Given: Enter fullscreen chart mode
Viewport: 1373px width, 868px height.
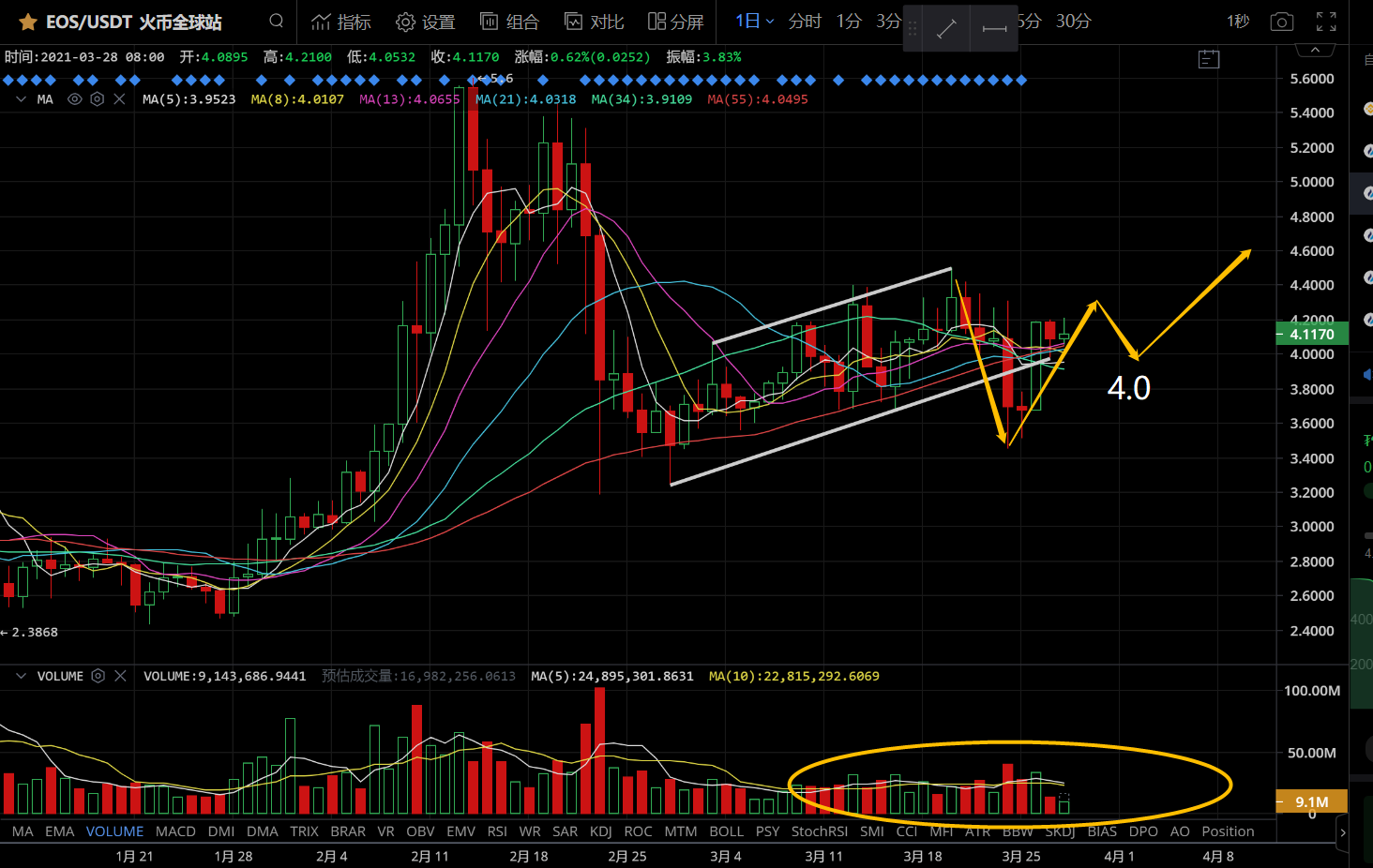Looking at the screenshot, I should pos(1326,22).
